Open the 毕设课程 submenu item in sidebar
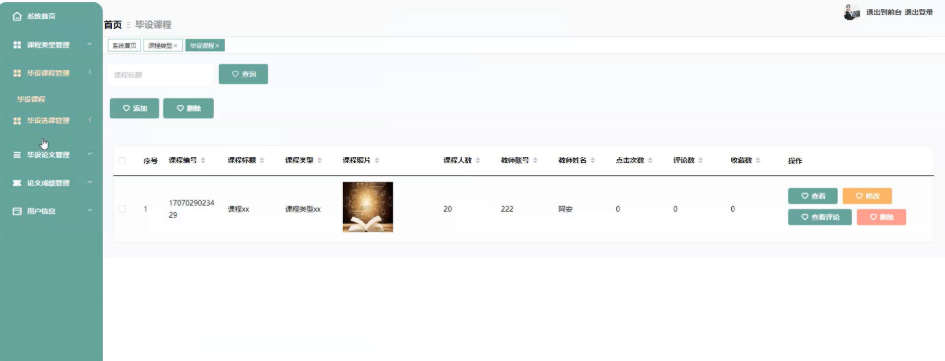Viewport: 945px width, 361px height. point(31,99)
